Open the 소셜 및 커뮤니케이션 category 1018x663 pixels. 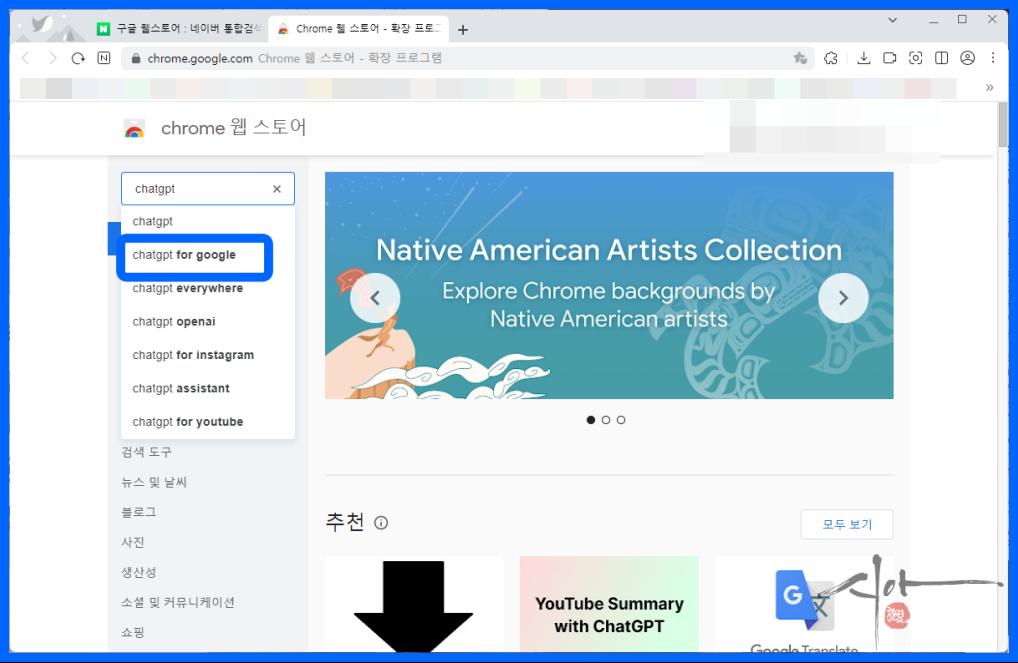[x=178, y=602]
